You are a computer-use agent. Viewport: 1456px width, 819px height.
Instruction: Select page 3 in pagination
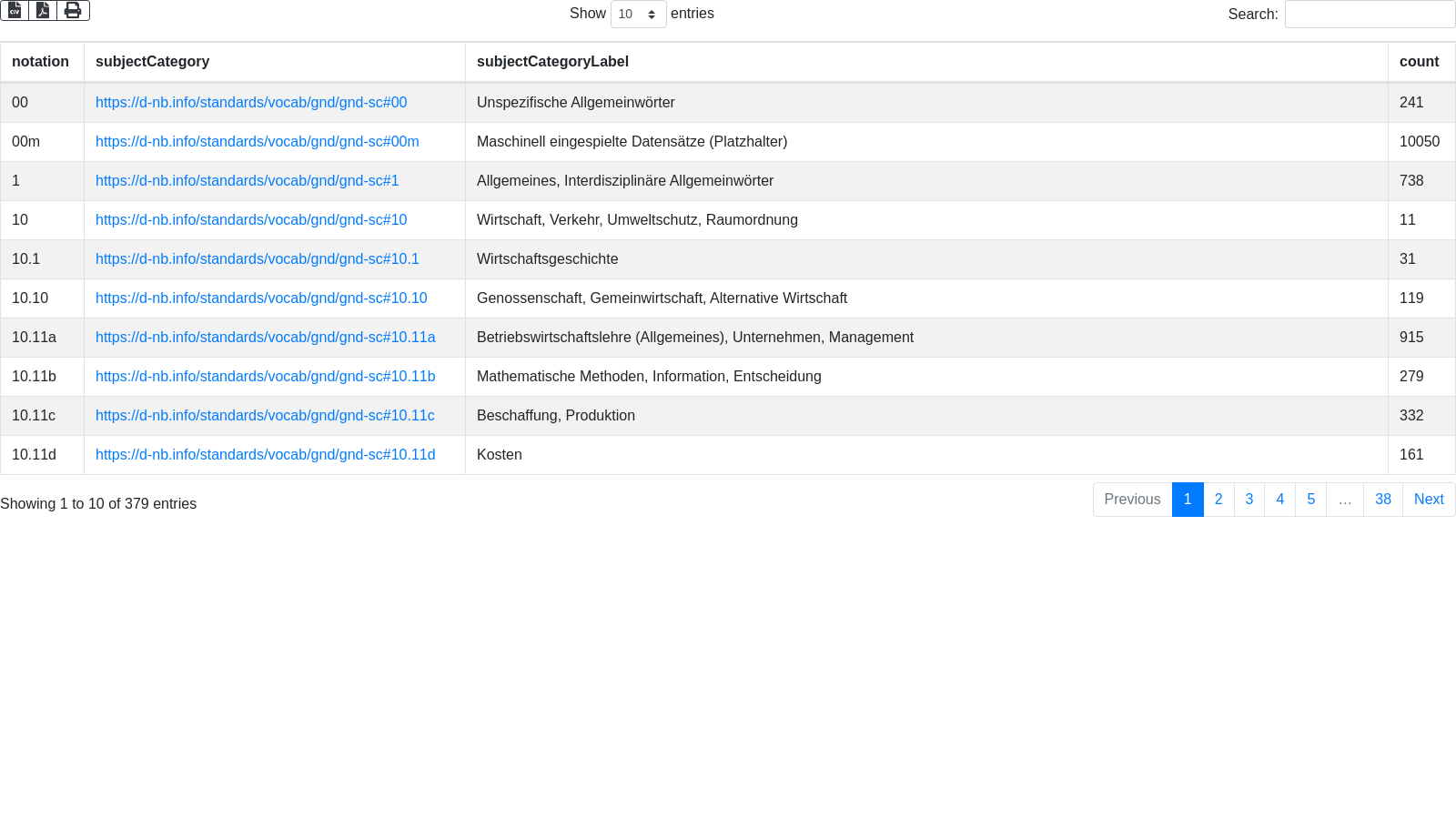click(x=1249, y=500)
